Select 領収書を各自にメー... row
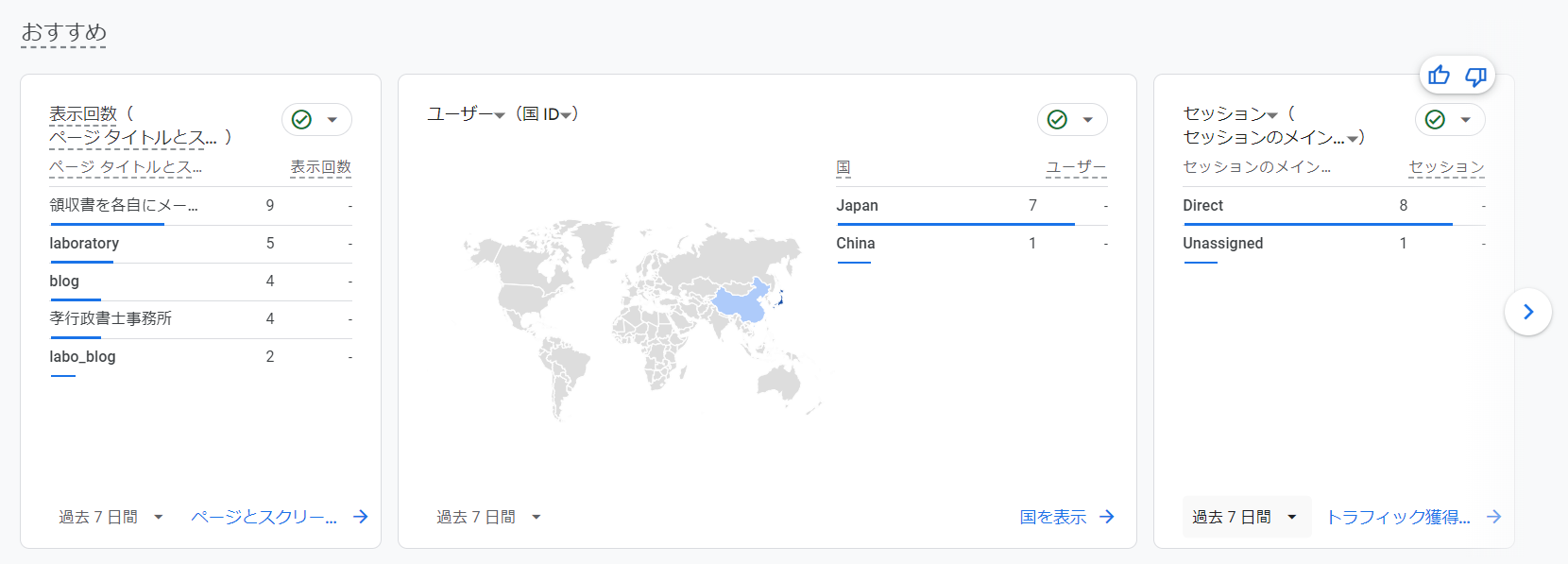This screenshot has height=564, width=1568. [x=200, y=206]
